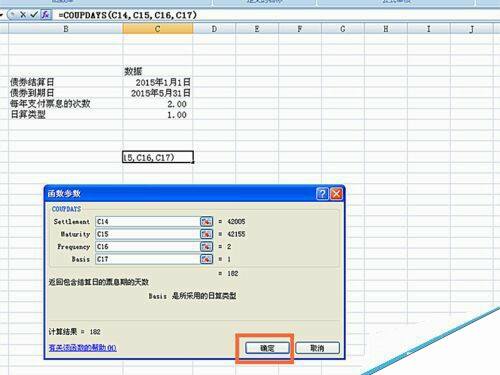Close the function arguments dialog
The height and width of the screenshot is (375, 500).
coord(336,194)
